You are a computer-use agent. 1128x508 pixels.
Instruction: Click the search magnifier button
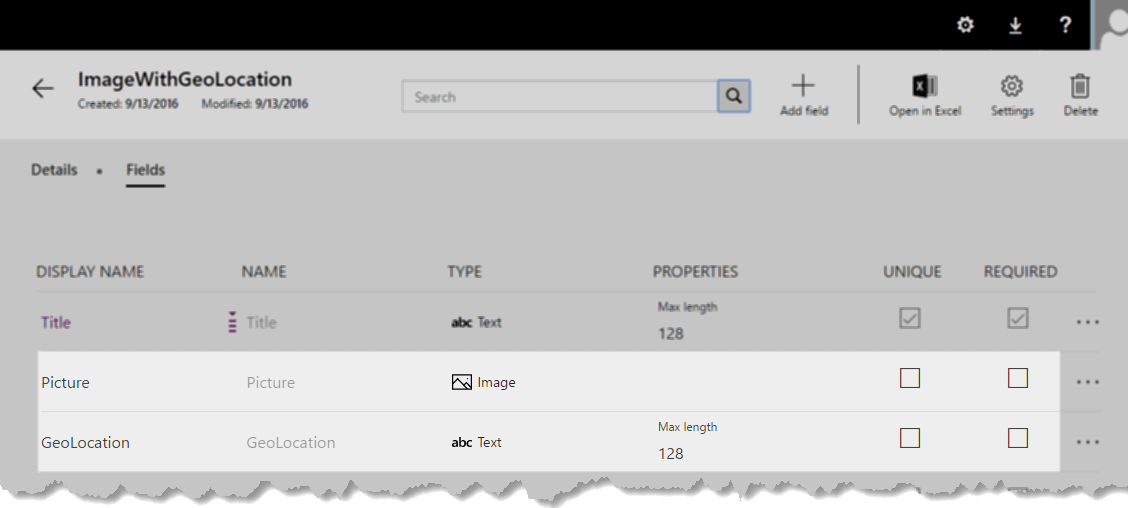pyautogui.click(x=733, y=97)
